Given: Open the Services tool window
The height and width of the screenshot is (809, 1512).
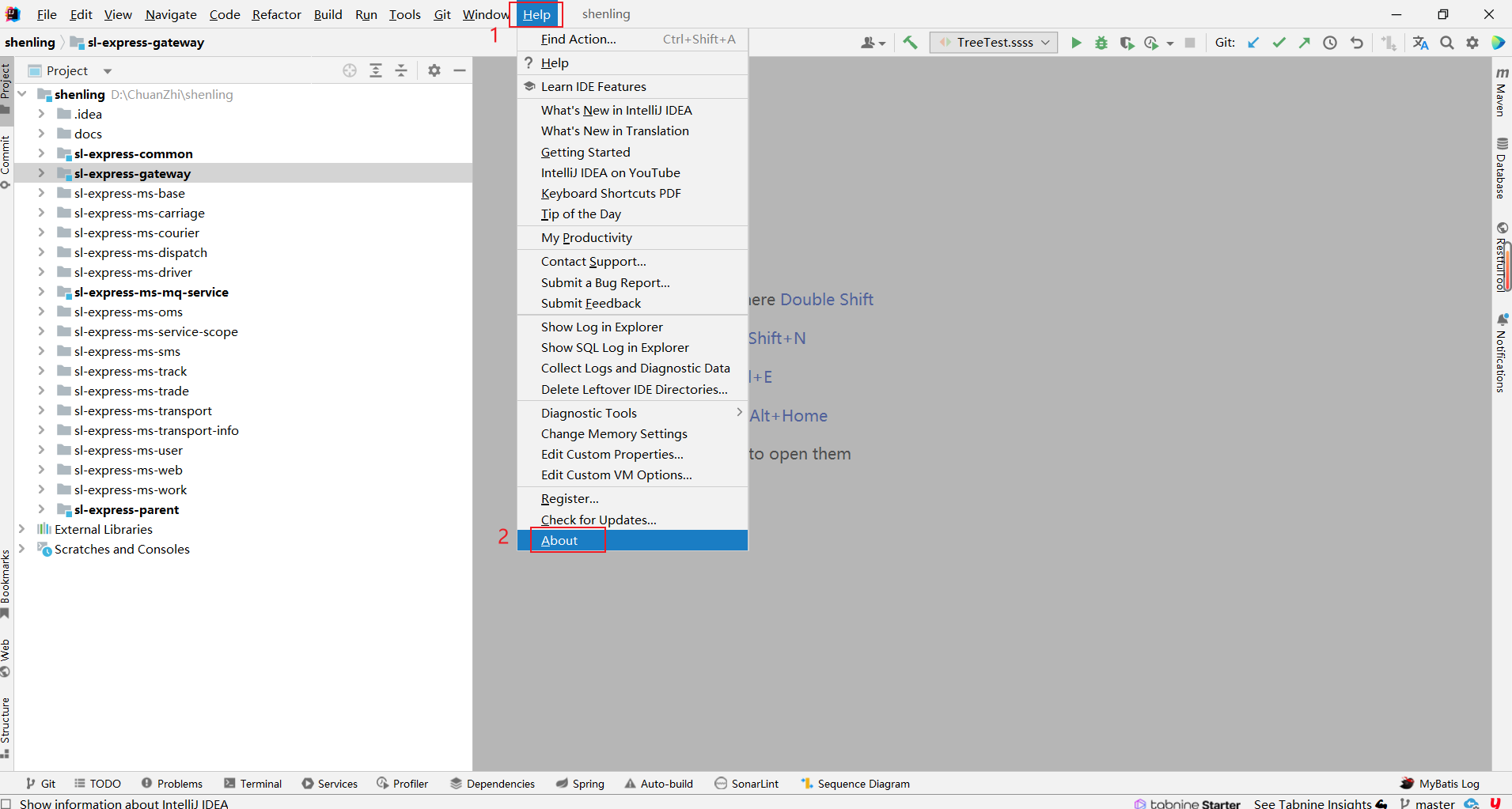Looking at the screenshot, I should (329, 784).
